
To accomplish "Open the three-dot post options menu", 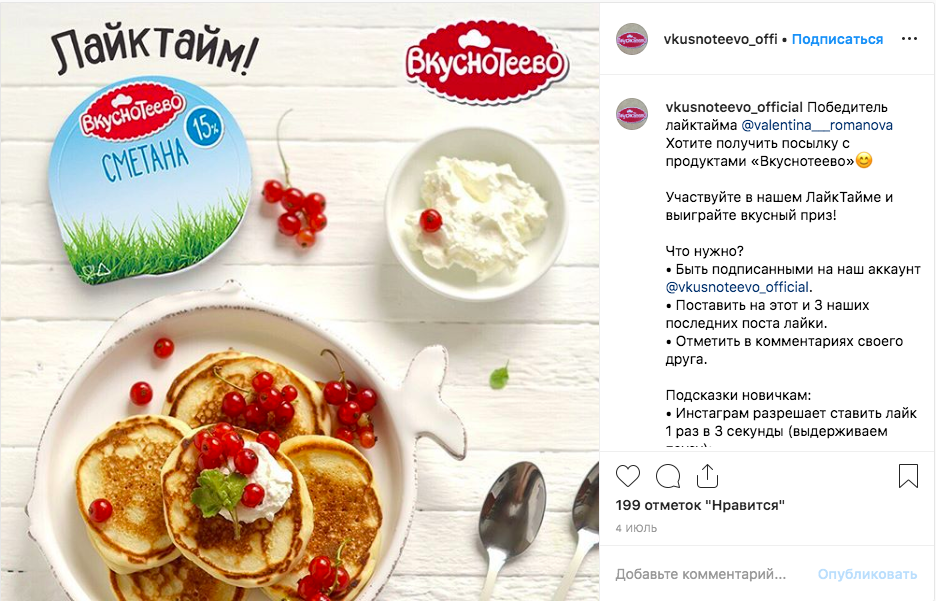I will pyautogui.click(x=909, y=39).
